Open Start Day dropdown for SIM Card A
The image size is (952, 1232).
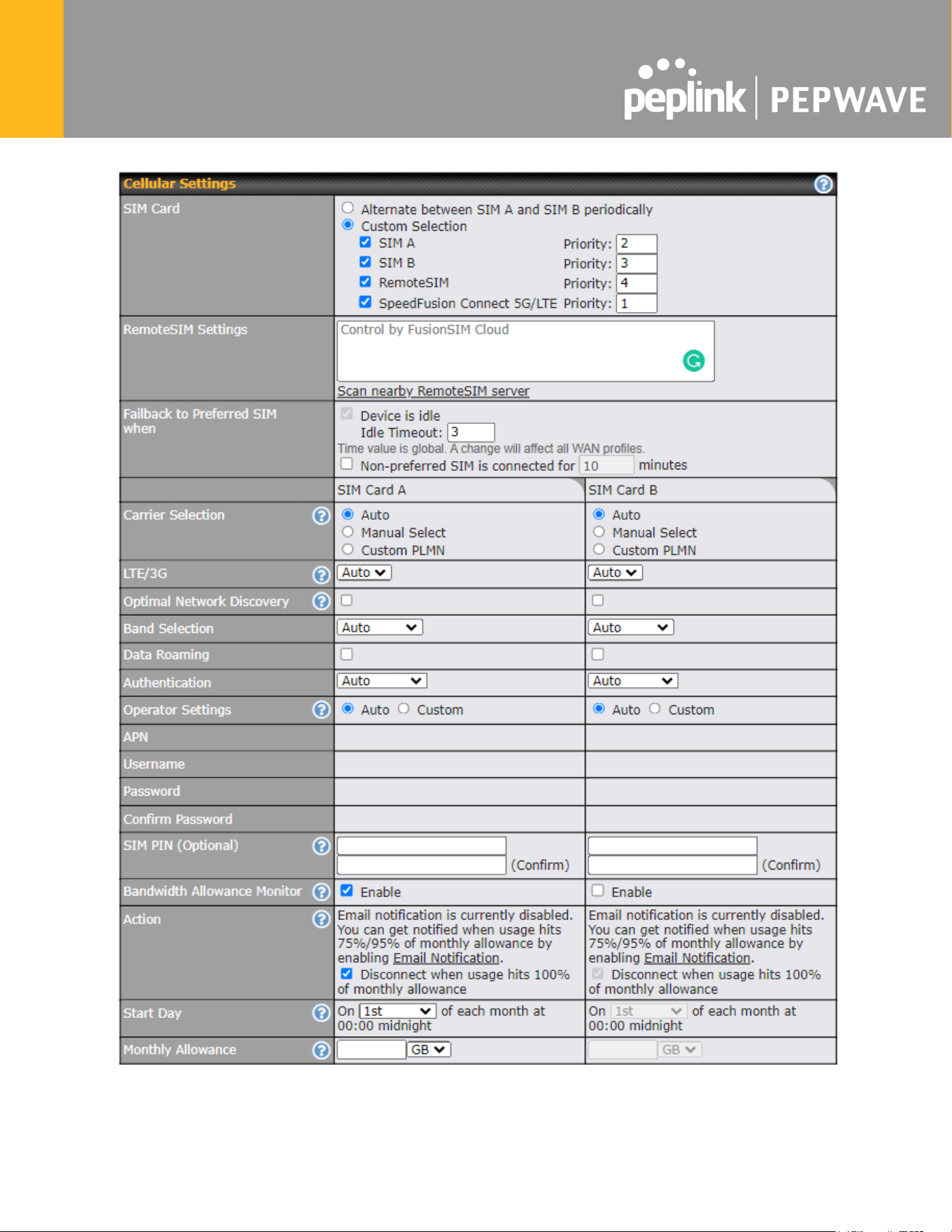click(398, 1011)
